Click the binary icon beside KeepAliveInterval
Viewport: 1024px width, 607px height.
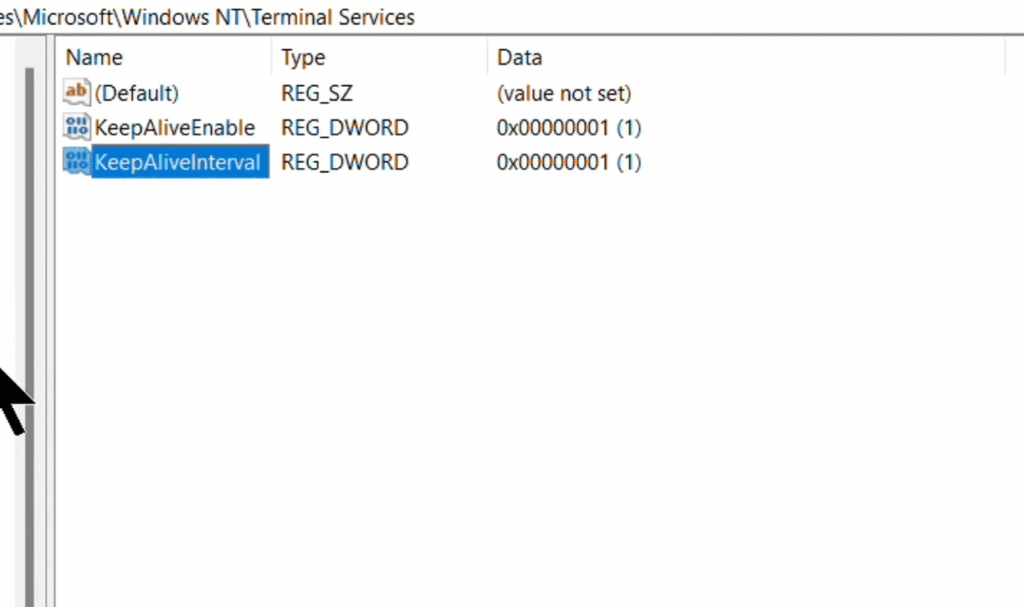pyautogui.click(x=78, y=161)
